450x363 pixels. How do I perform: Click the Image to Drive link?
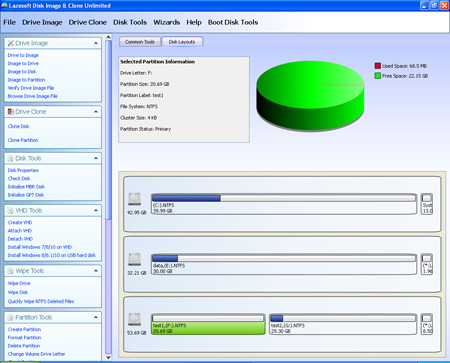[x=23, y=63]
